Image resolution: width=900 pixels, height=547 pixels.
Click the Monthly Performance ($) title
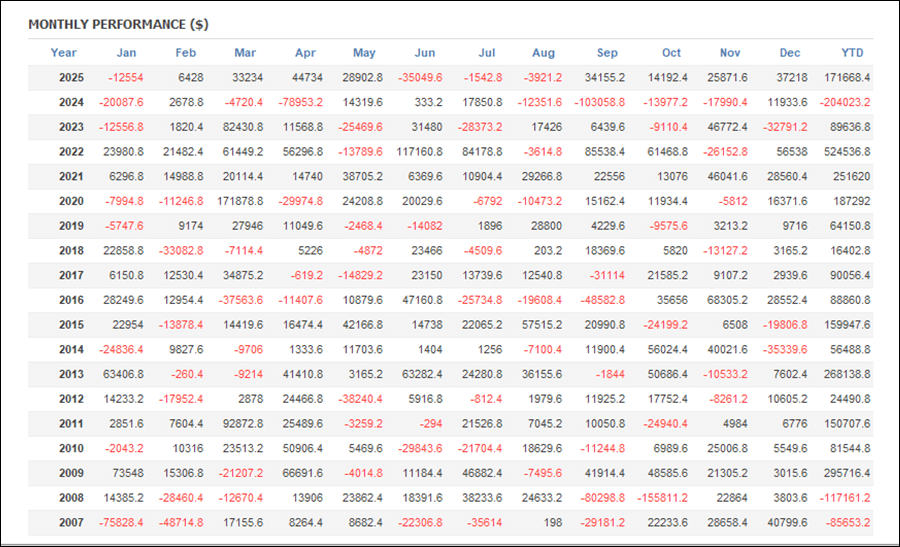pyautogui.click(x=118, y=24)
